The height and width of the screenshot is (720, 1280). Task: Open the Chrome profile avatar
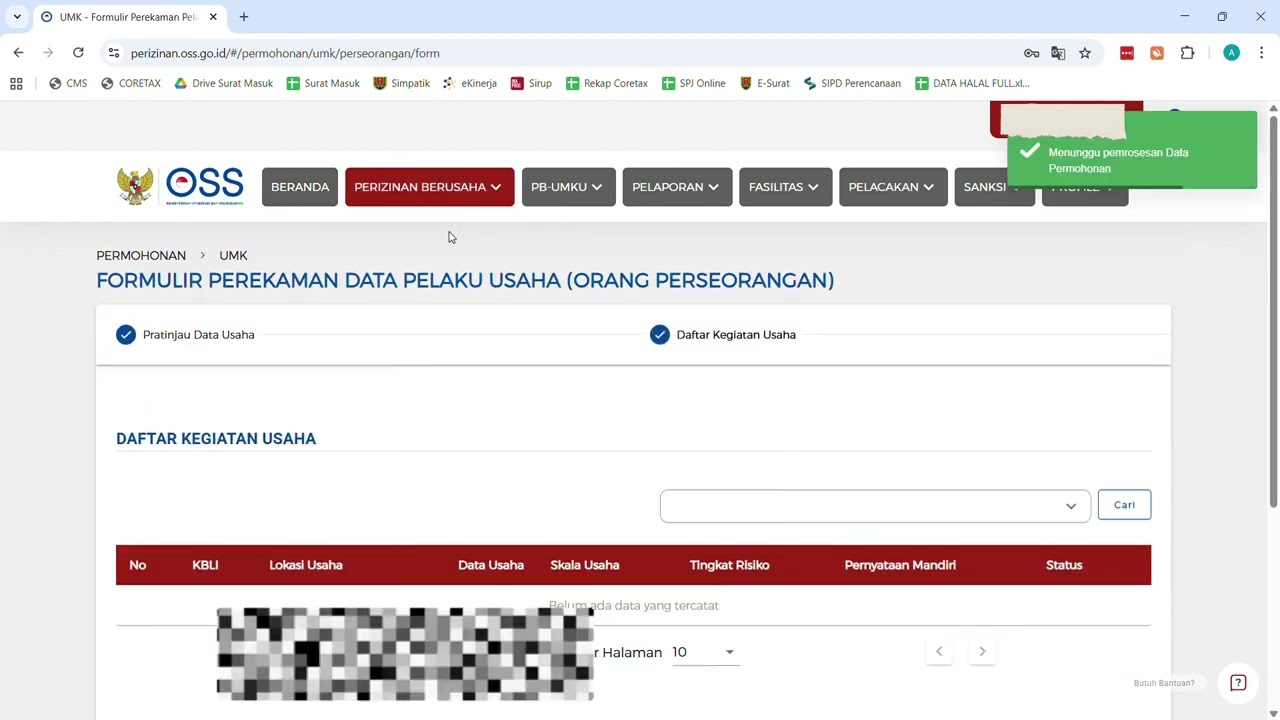click(x=1231, y=53)
